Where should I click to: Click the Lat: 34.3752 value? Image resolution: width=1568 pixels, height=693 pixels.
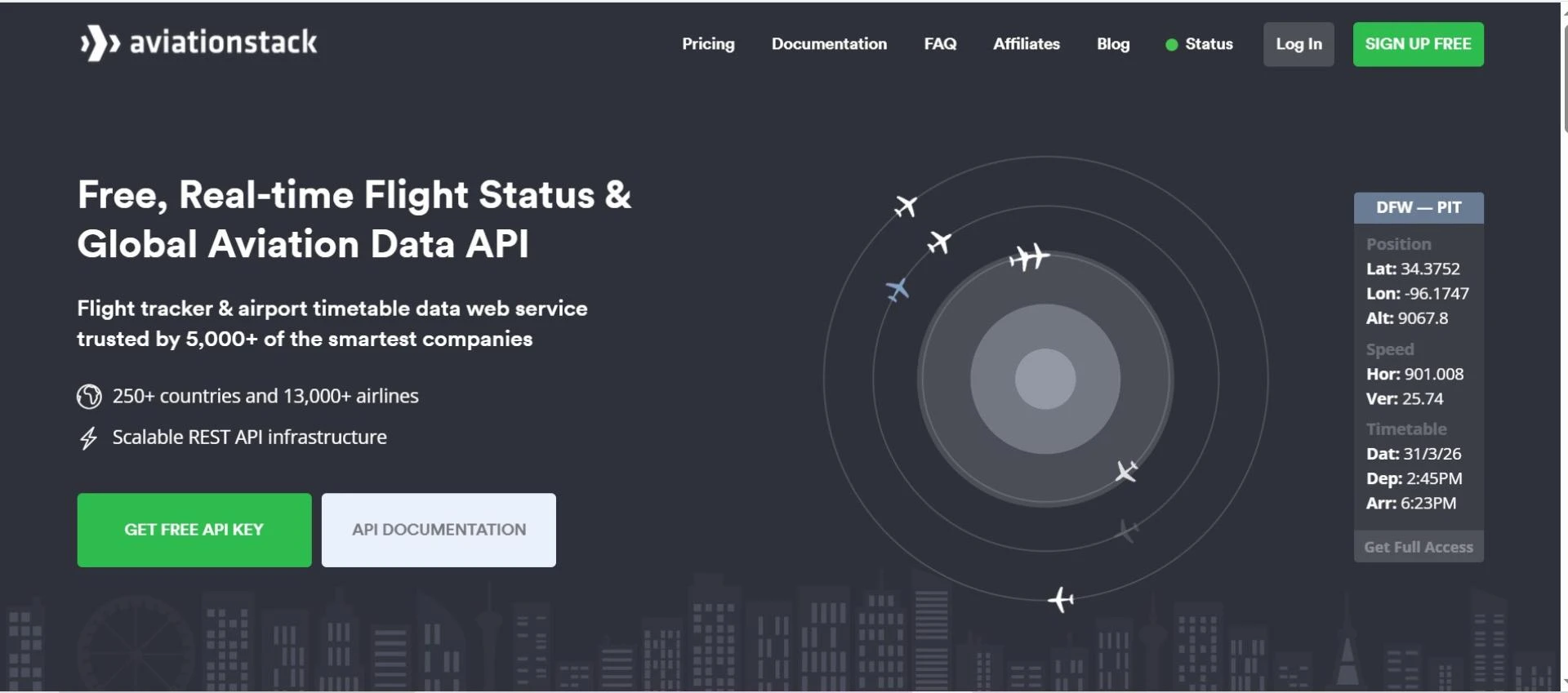1413,269
